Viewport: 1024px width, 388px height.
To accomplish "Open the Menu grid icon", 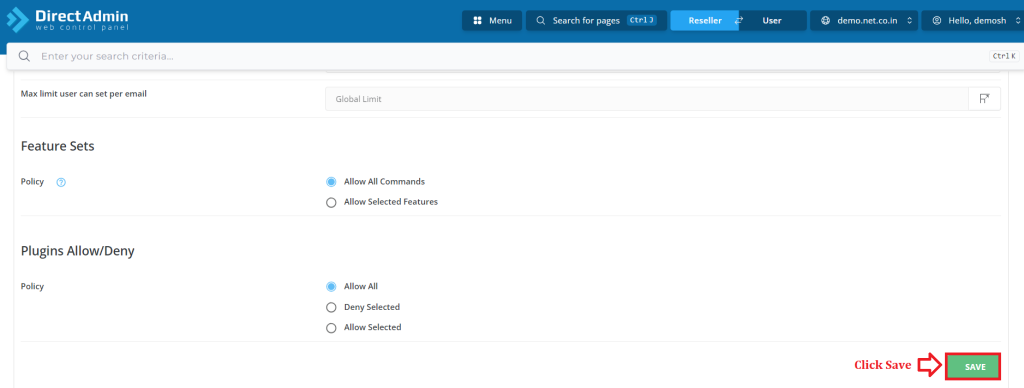I will [477, 21].
